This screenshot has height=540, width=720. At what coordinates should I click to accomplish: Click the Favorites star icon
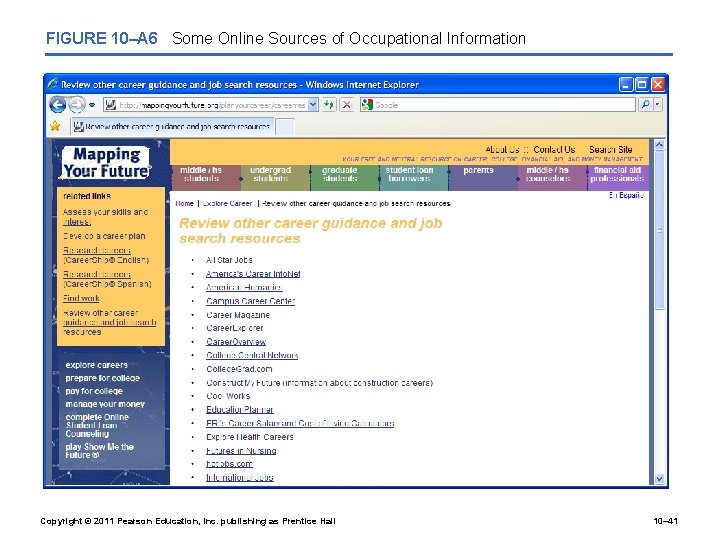click(x=56, y=126)
